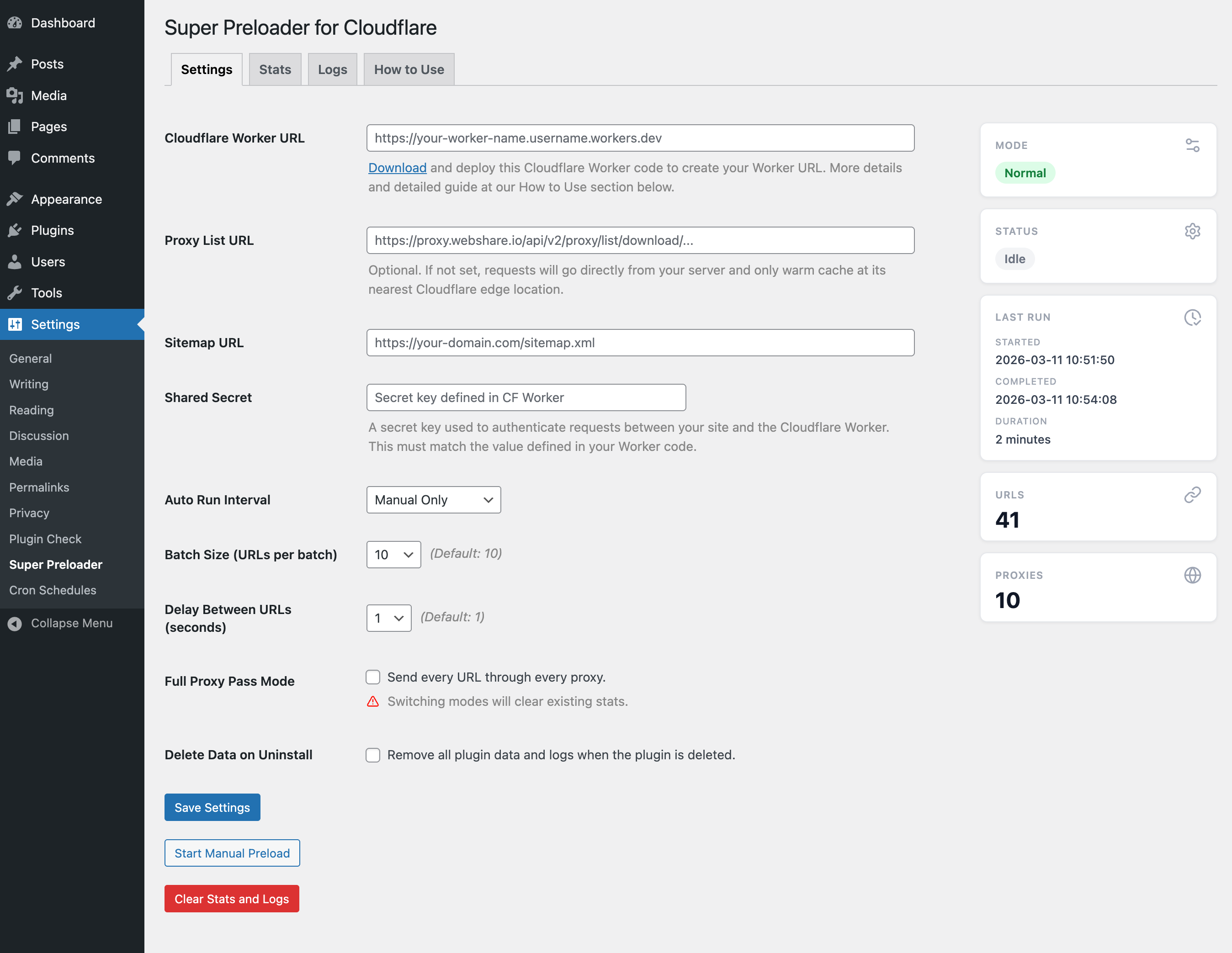Screen dimensions: 1232x953
Task: Open the Delay Between URLs dropdown
Action: coord(389,618)
